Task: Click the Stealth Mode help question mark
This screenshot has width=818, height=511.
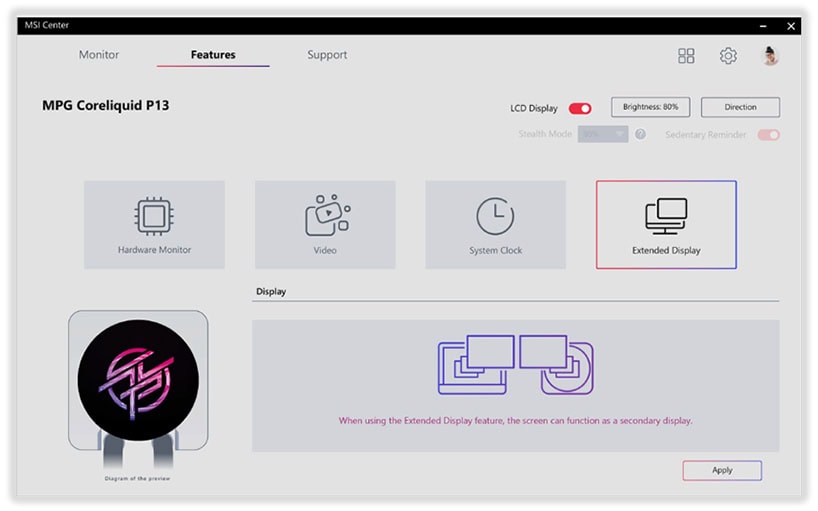Action: (x=640, y=134)
